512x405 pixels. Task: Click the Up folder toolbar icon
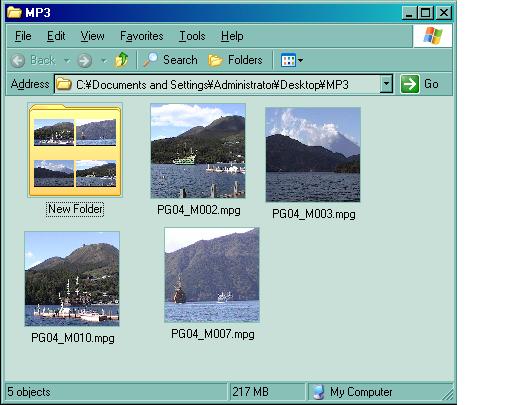[121, 60]
